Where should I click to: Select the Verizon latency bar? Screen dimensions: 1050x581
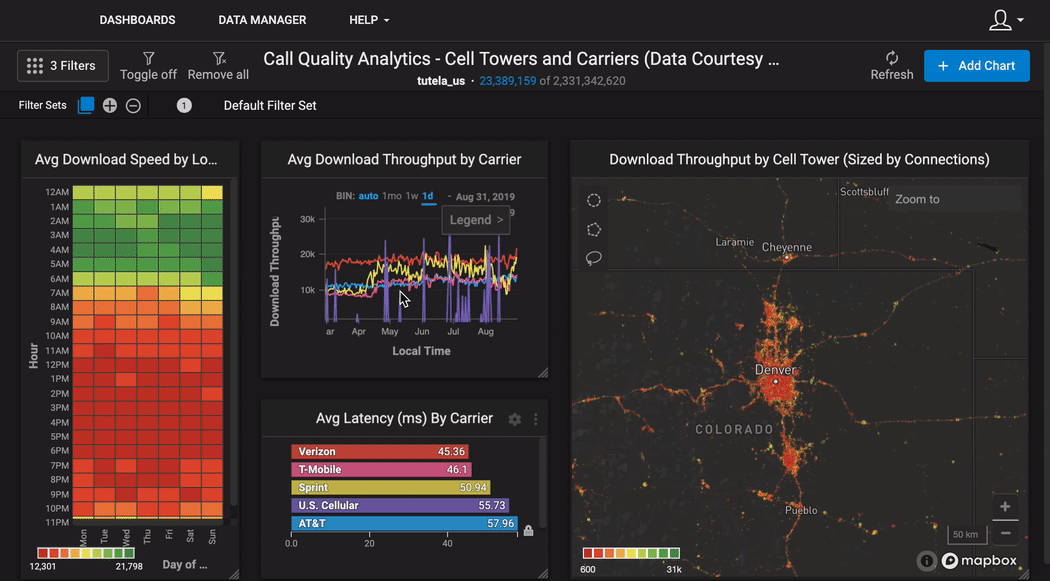(x=380, y=452)
